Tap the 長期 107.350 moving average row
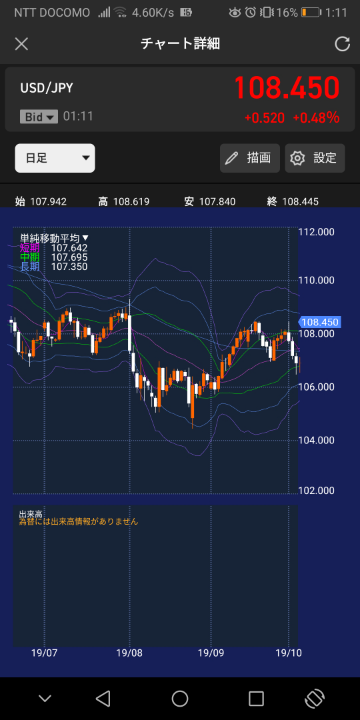Screen dimensions: 360x720 click(53, 267)
